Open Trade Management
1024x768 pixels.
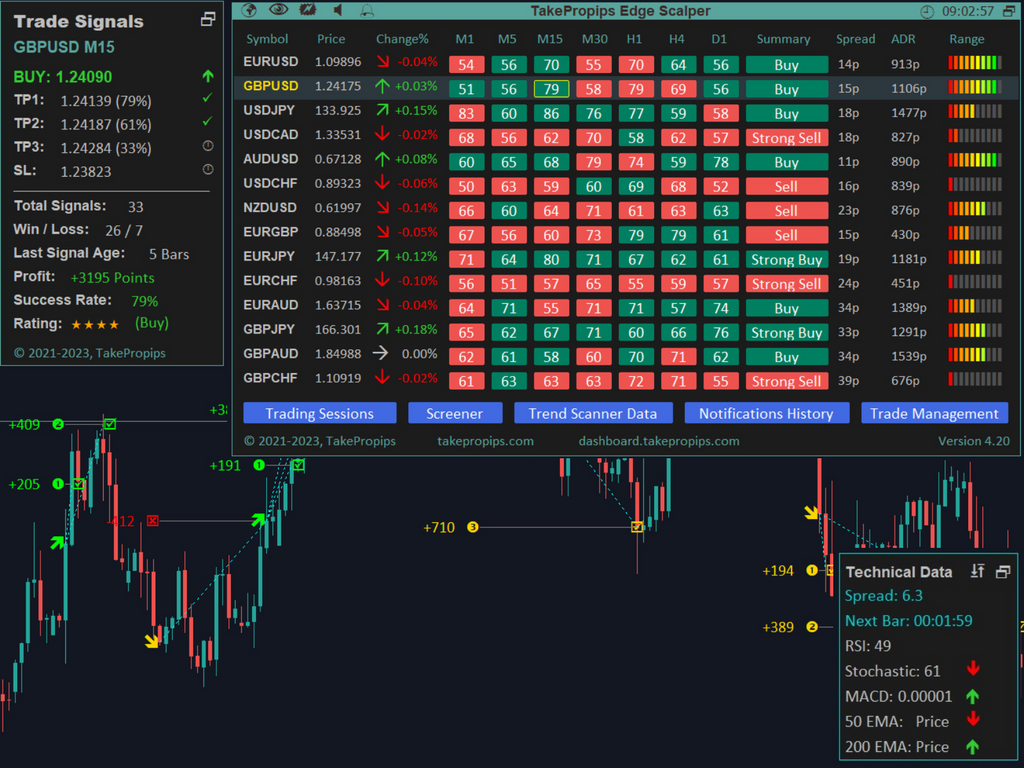(934, 413)
